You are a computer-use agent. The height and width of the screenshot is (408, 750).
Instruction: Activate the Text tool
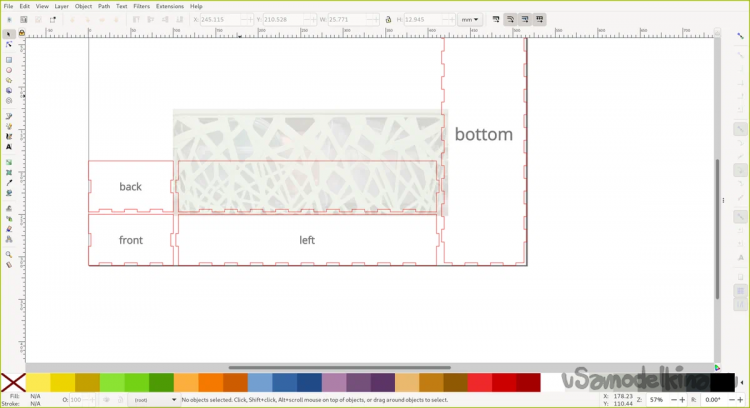click(9, 146)
